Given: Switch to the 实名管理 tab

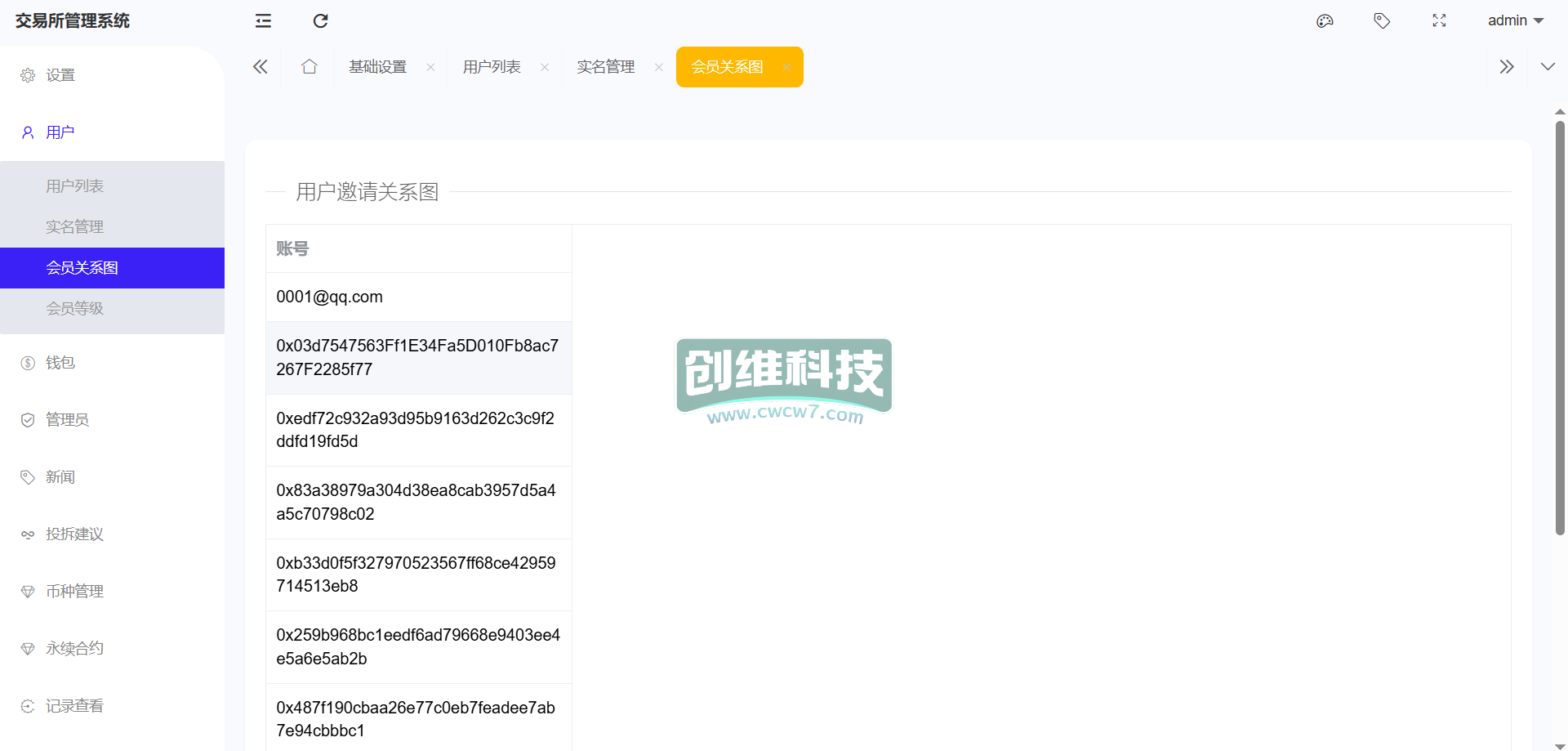Looking at the screenshot, I should click(x=605, y=67).
